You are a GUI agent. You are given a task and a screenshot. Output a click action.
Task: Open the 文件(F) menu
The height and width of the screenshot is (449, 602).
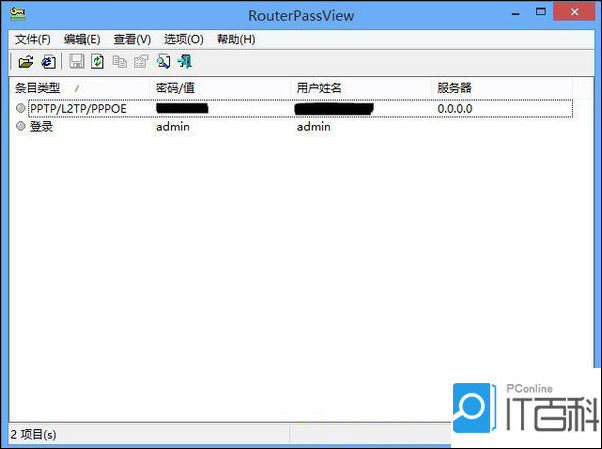(33, 39)
